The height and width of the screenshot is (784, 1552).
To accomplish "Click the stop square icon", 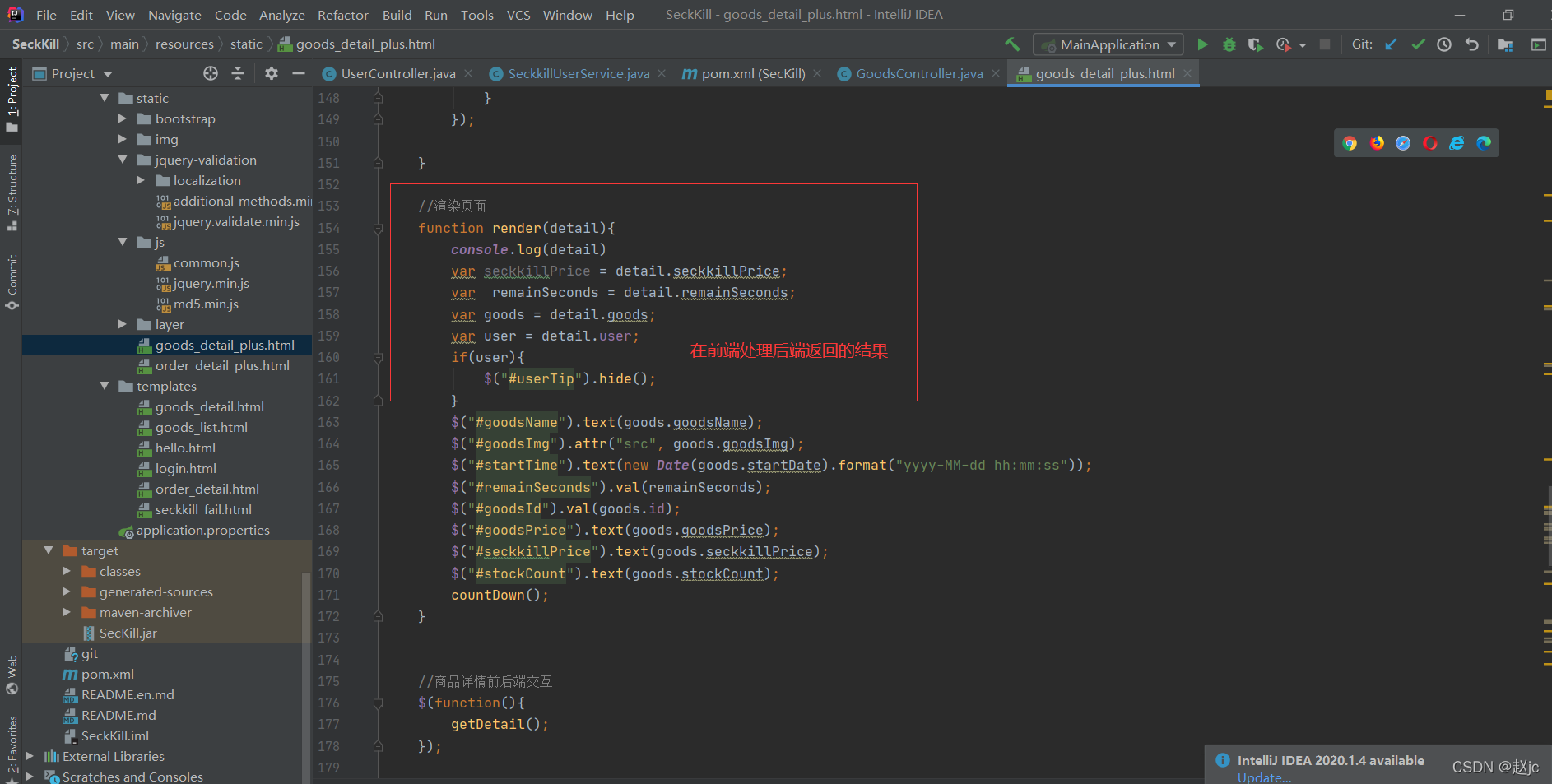I will pos(1324,44).
